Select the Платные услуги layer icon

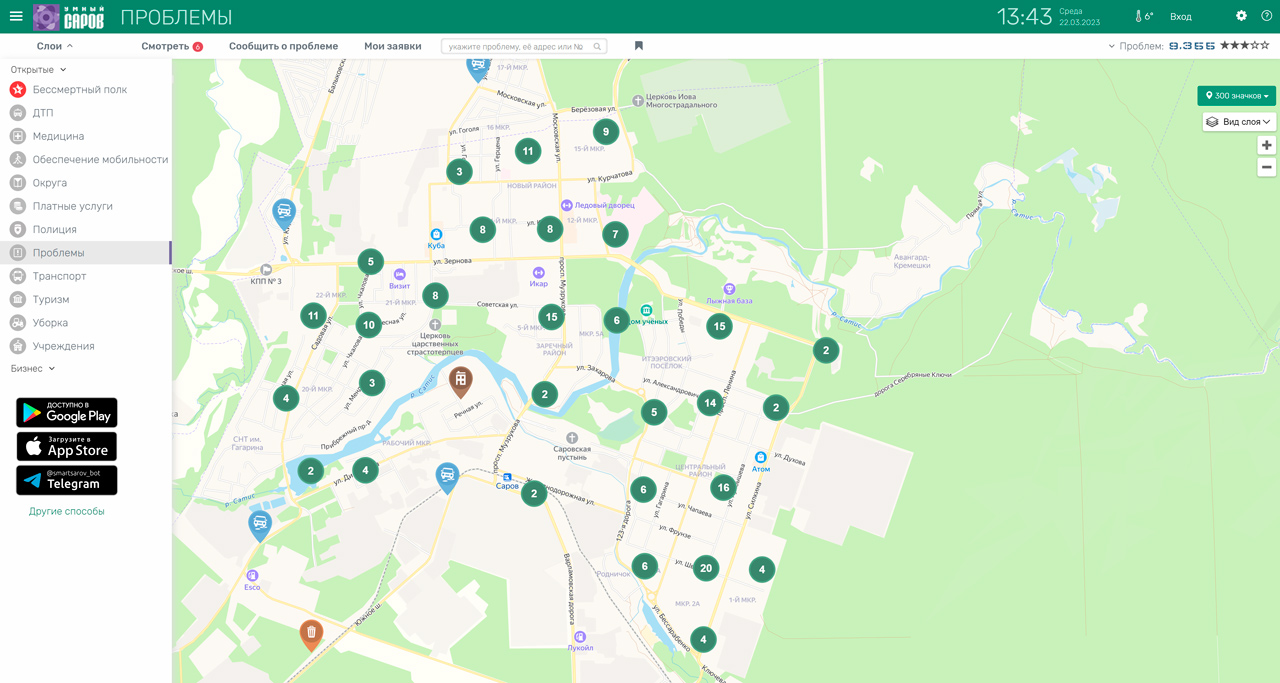coord(17,206)
